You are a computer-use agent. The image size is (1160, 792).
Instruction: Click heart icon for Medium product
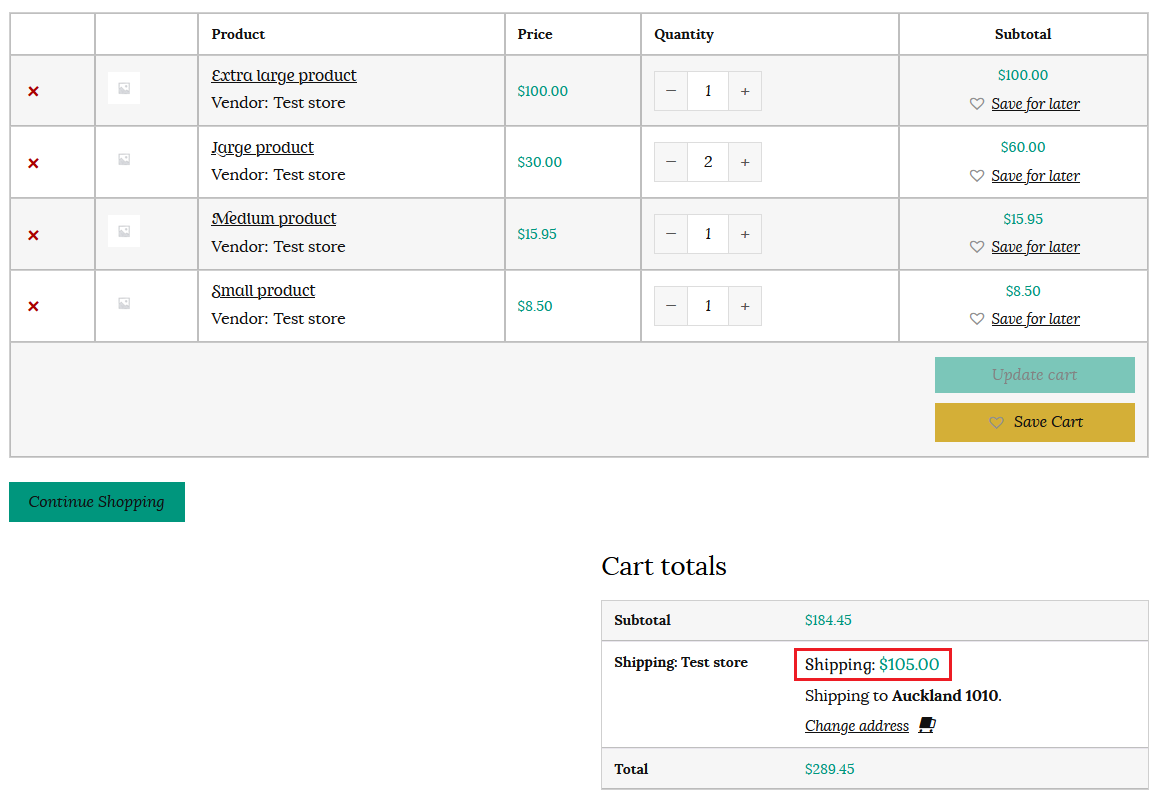tap(977, 247)
